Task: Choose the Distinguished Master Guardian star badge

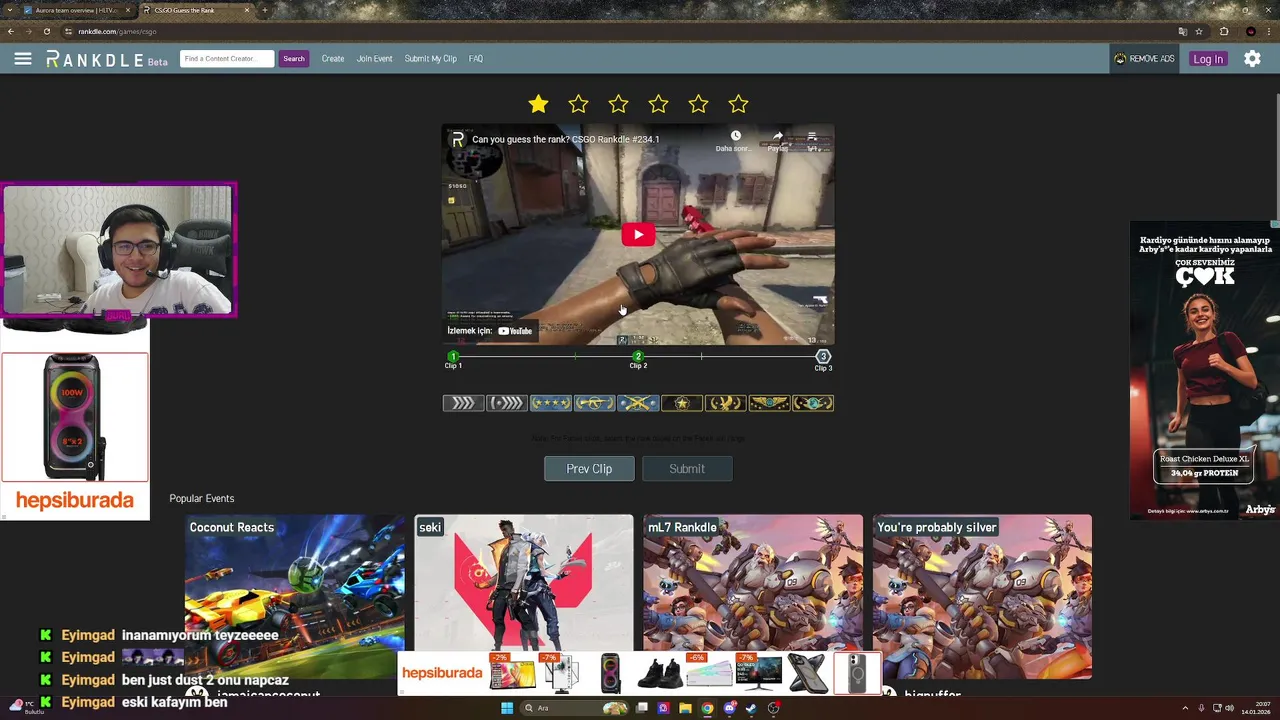Action: (x=682, y=403)
